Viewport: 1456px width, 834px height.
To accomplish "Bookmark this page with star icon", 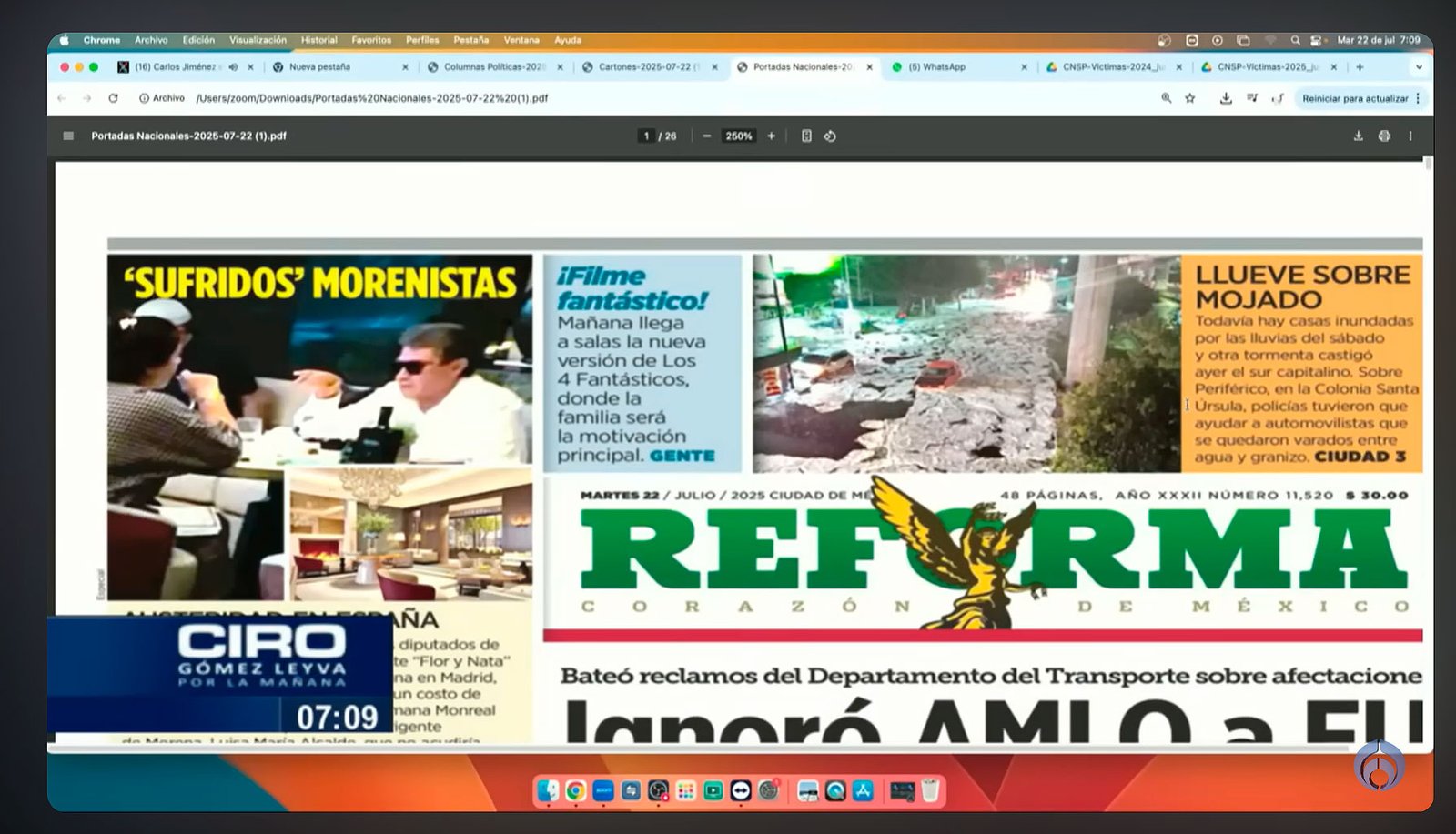I will tap(1190, 98).
